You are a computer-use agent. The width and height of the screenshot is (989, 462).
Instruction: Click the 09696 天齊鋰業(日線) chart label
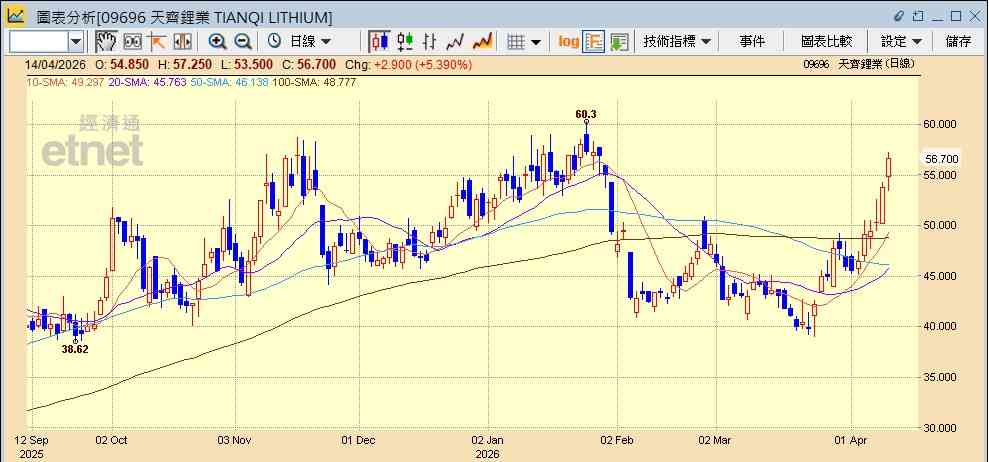tap(858, 64)
